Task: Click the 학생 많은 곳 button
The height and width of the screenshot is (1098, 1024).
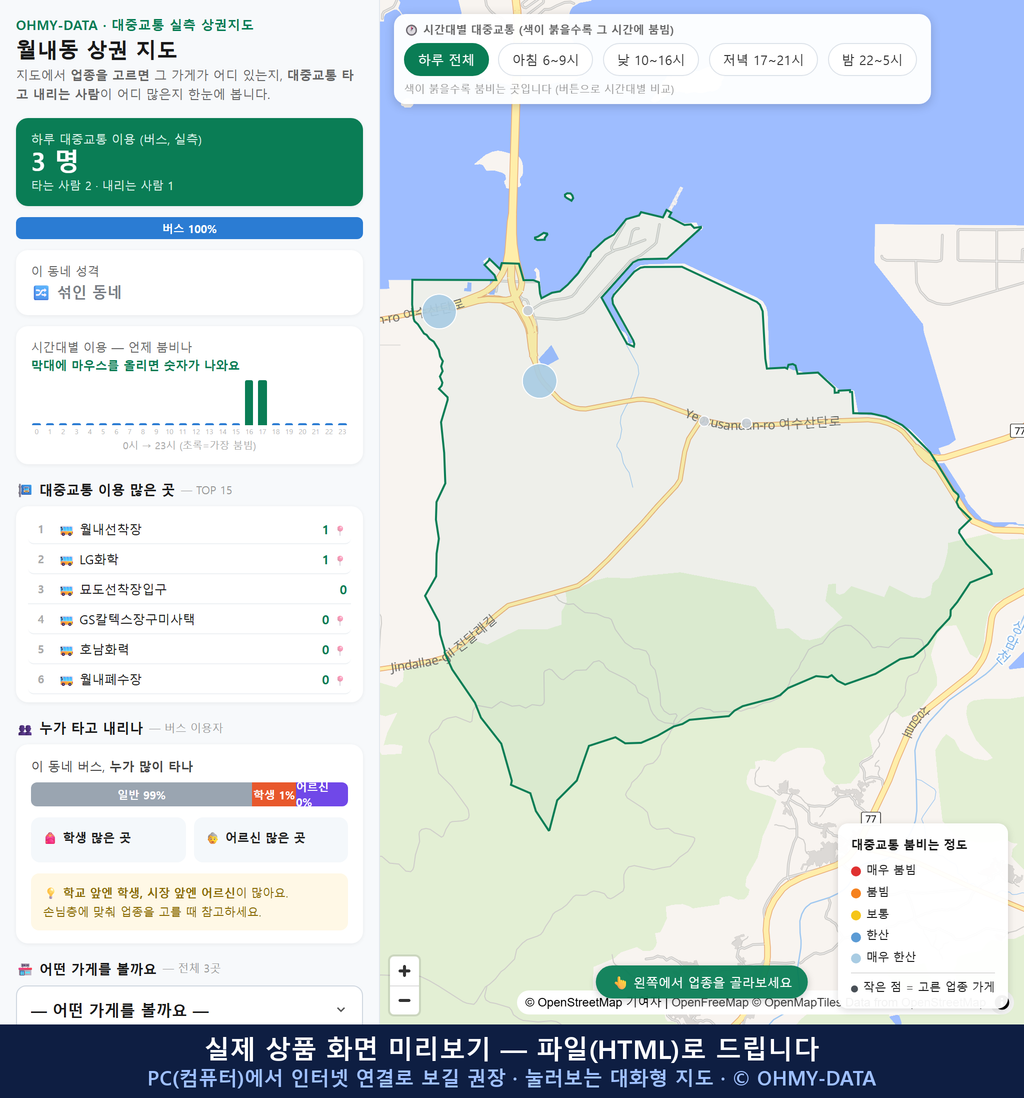Action: point(109,838)
